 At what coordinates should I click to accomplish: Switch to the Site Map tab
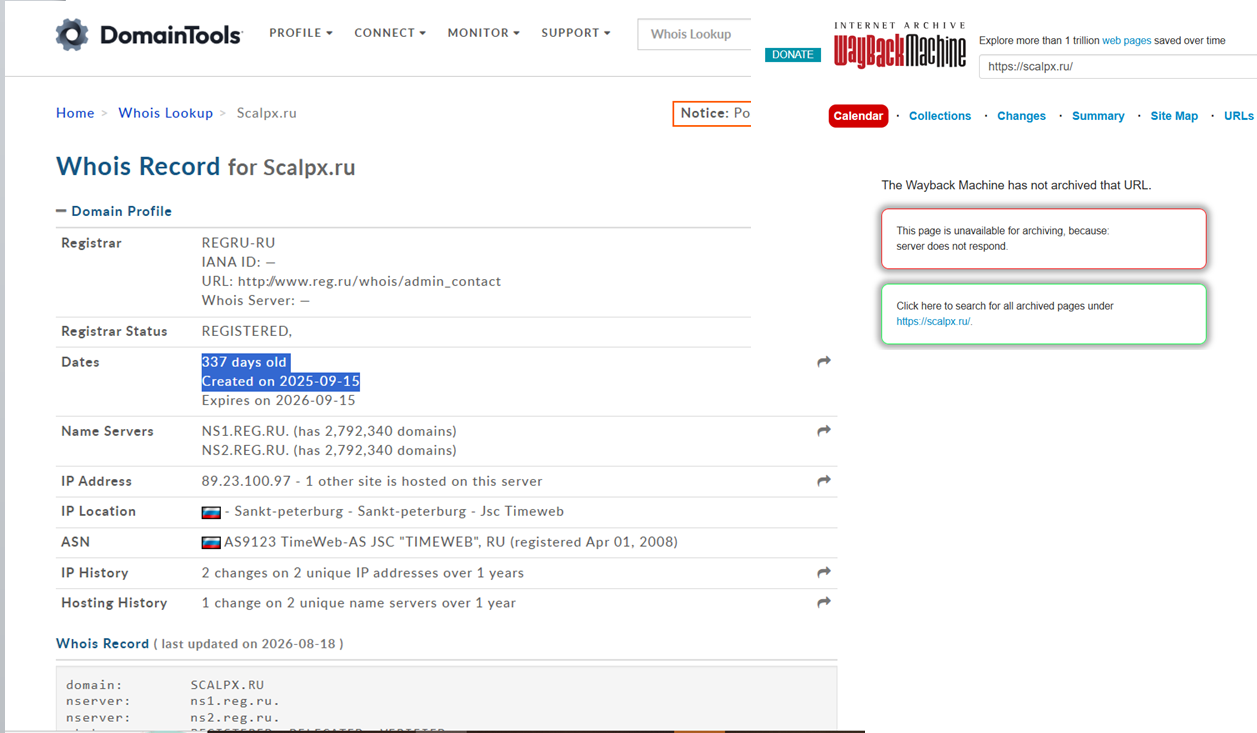click(x=1174, y=116)
